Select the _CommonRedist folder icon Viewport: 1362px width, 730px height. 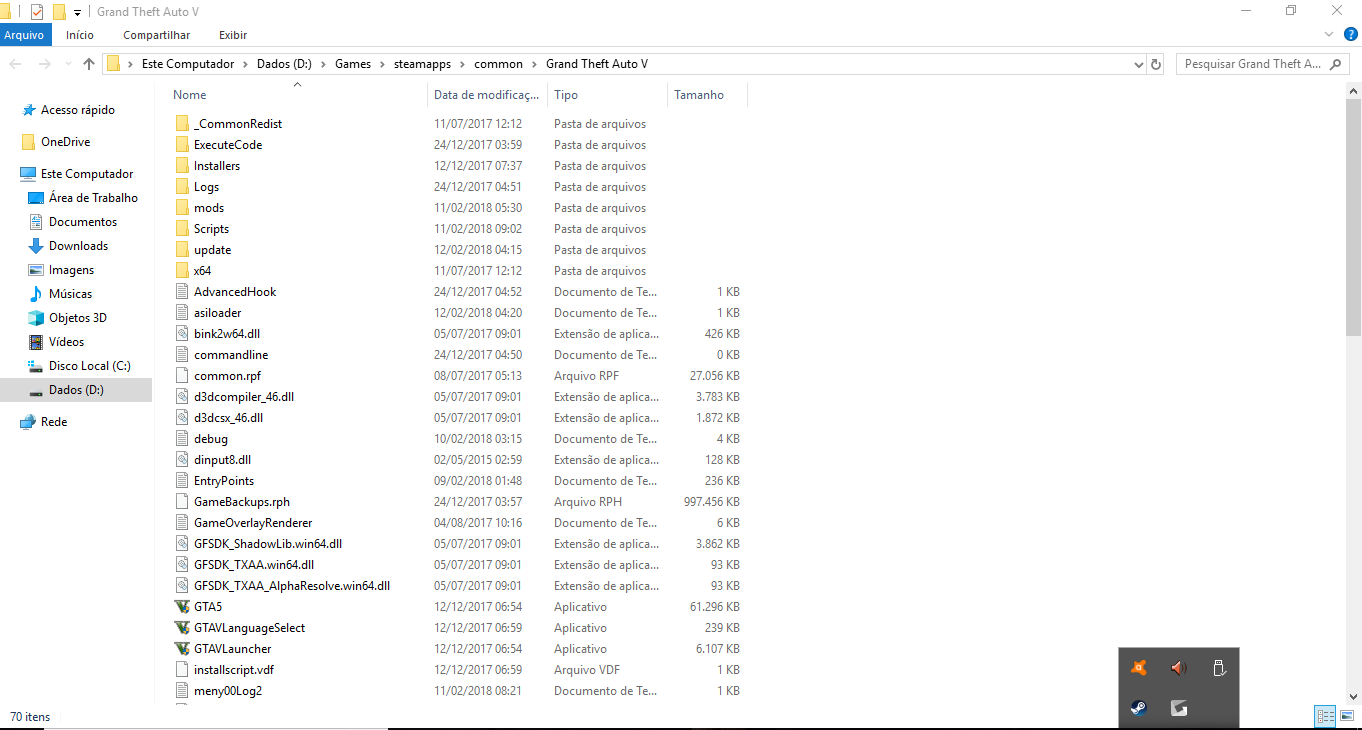181,124
